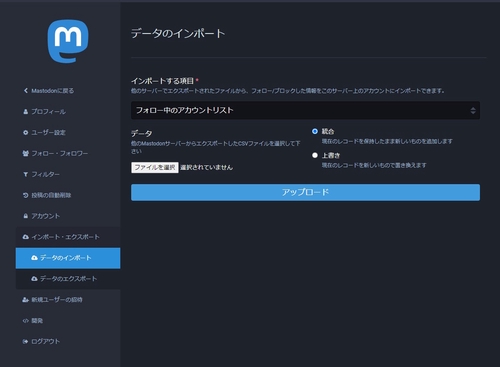500x367 pixels.
Task: Open データのエクスポート submenu item
Action: (68, 279)
